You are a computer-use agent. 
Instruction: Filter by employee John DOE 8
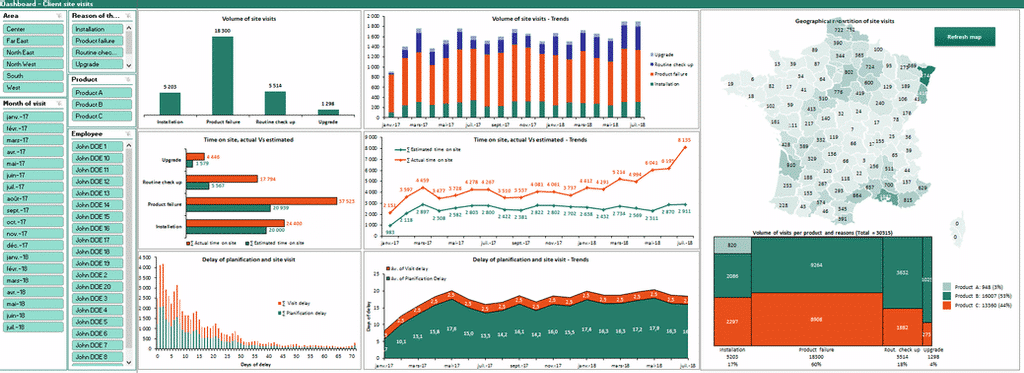[98, 357]
